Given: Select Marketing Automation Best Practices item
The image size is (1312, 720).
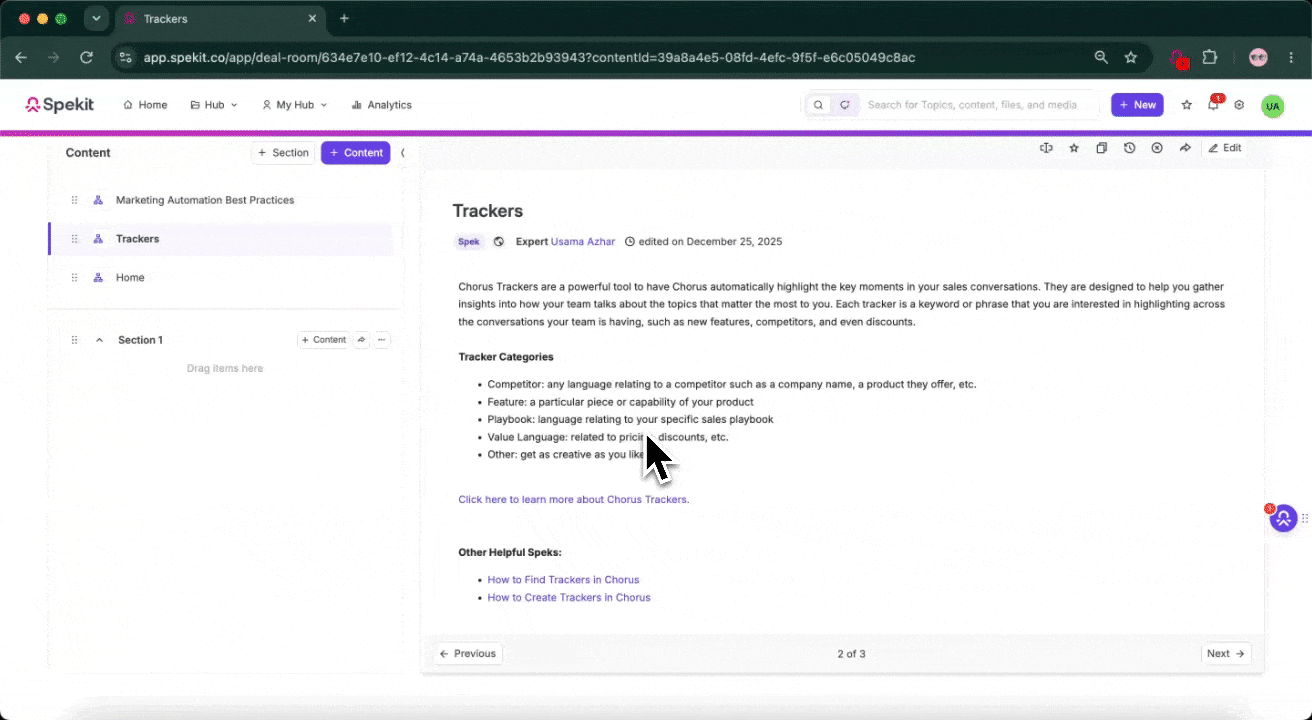Looking at the screenshot, I should 220,200.
